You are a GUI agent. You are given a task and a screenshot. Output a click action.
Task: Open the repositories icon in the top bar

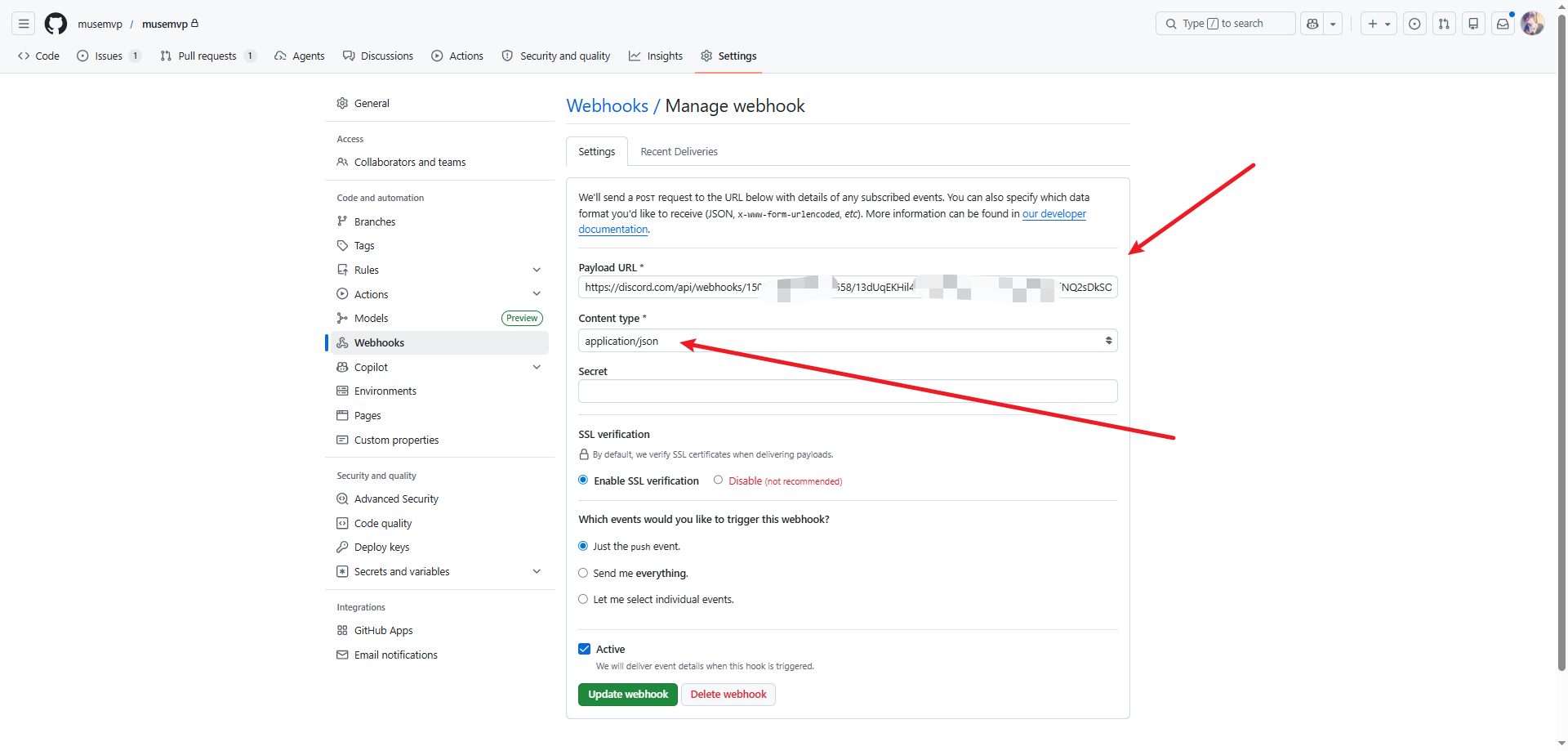(1473, 24)
